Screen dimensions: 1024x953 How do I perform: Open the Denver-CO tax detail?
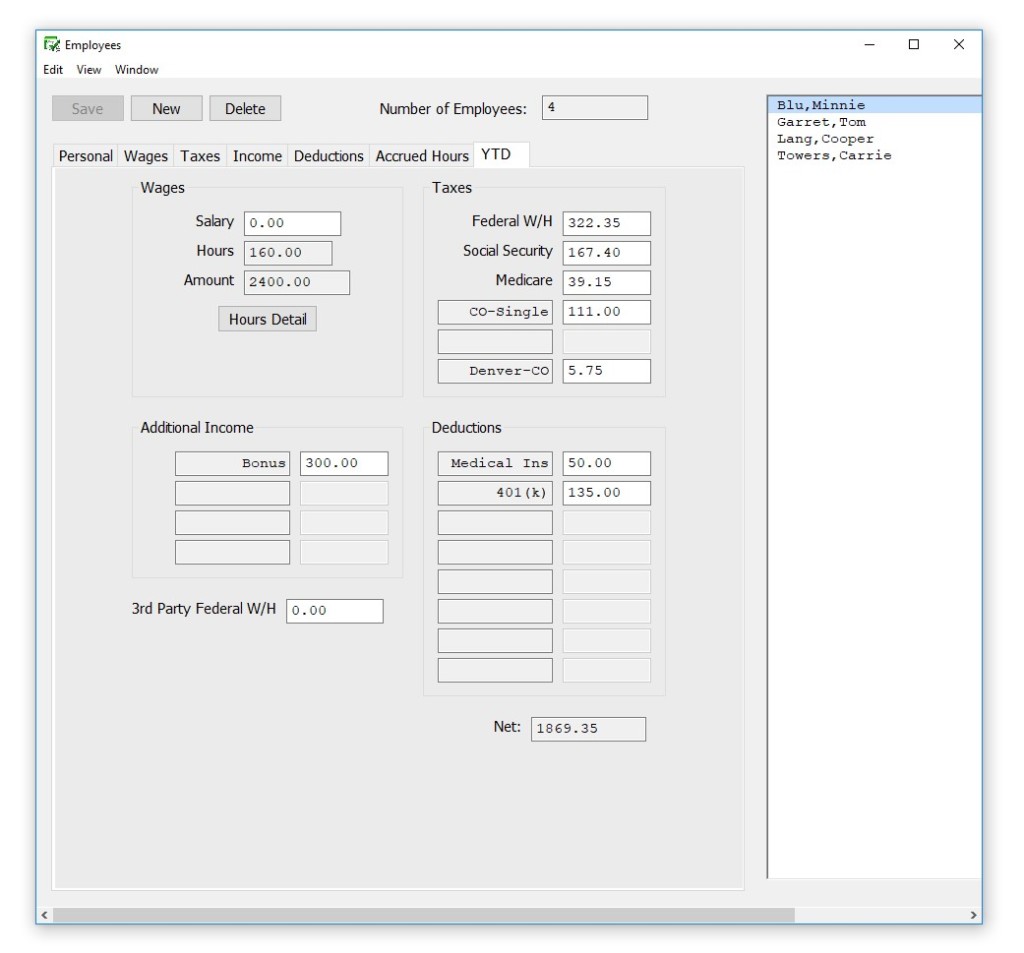(495, 371)
